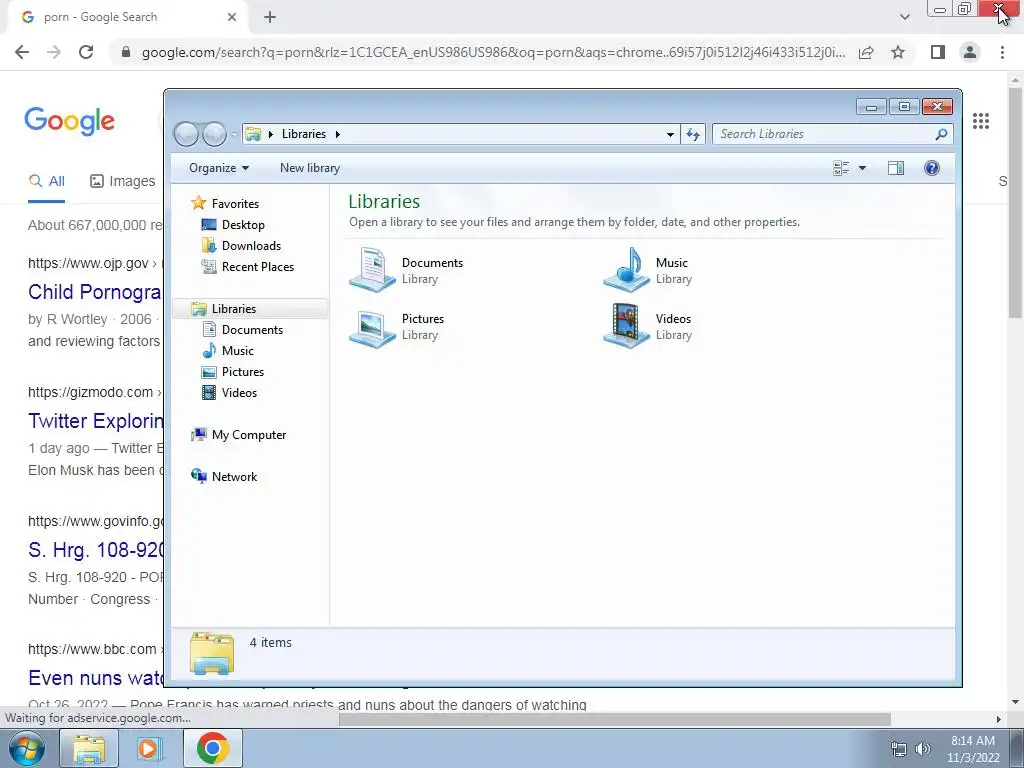Click the lock icon in Chrome address bar

pos(126,52)
